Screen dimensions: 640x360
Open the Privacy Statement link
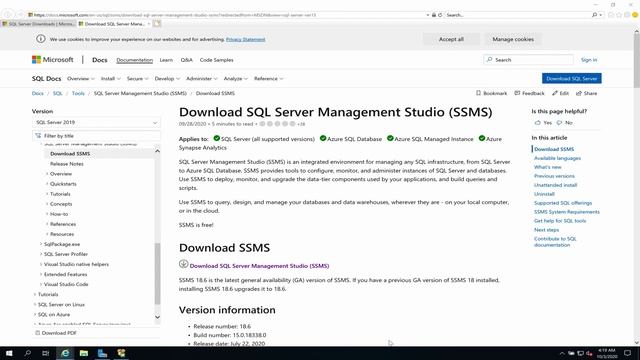point(245,39)
